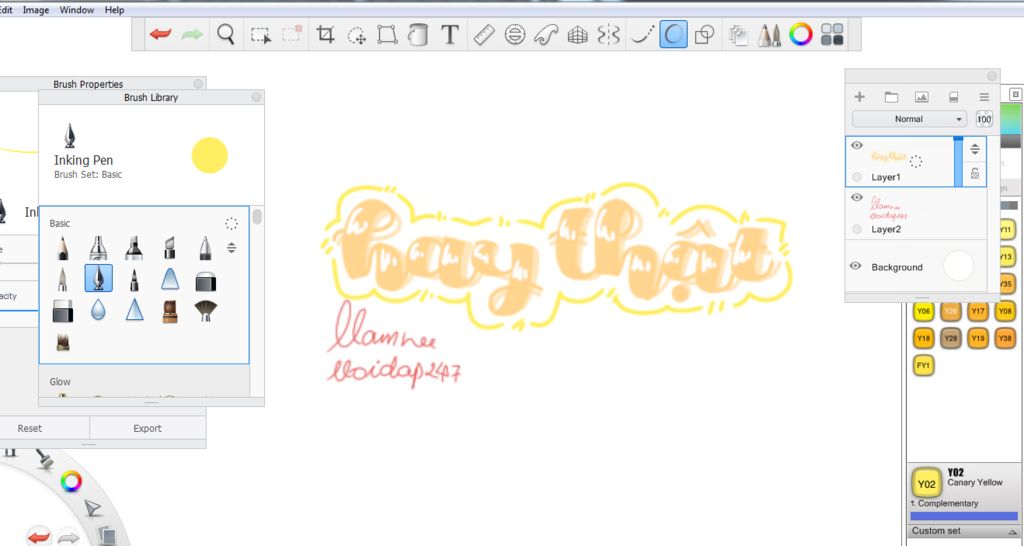
Task: Create a layer group with folder icon
Action: [x=891, y=97]
